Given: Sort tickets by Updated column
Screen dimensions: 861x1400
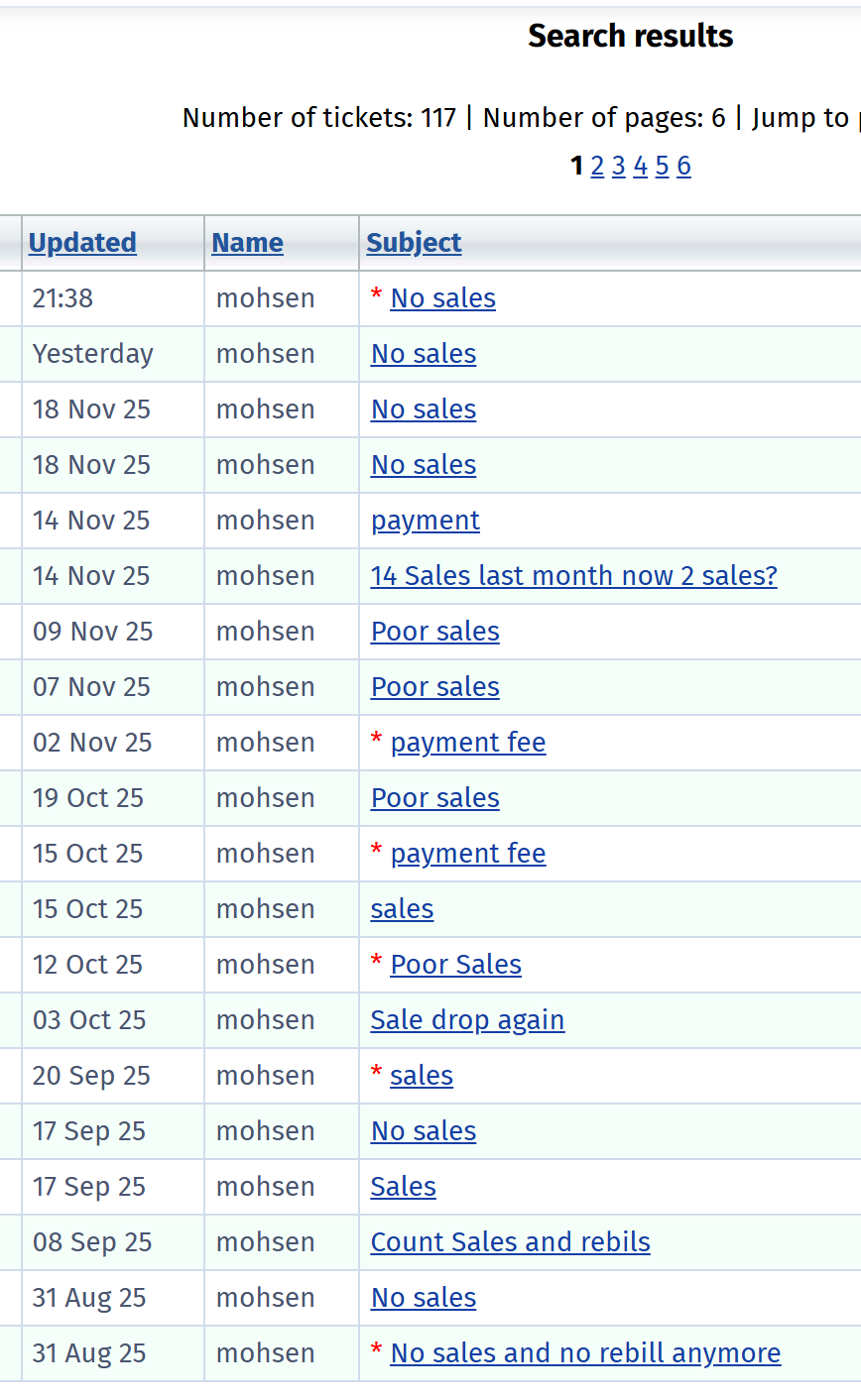Looking at the screenshot, I should click(82, 243).
